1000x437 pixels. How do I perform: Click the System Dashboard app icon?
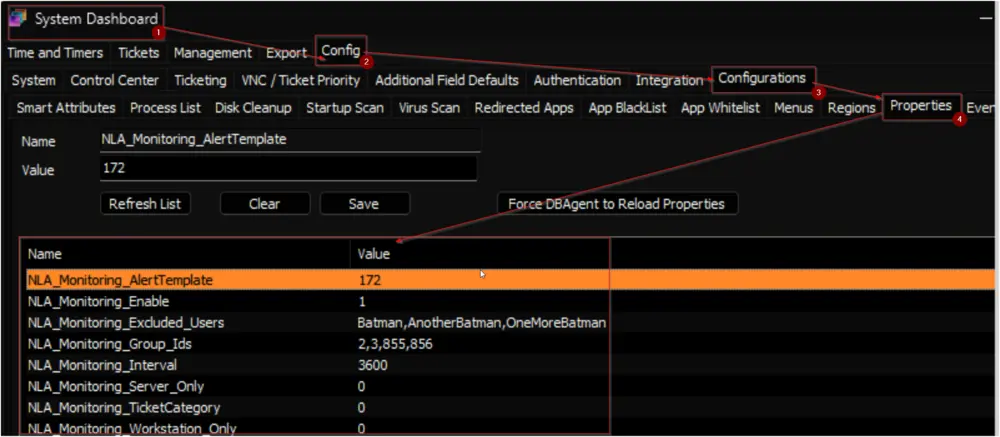tap(18, 19)
